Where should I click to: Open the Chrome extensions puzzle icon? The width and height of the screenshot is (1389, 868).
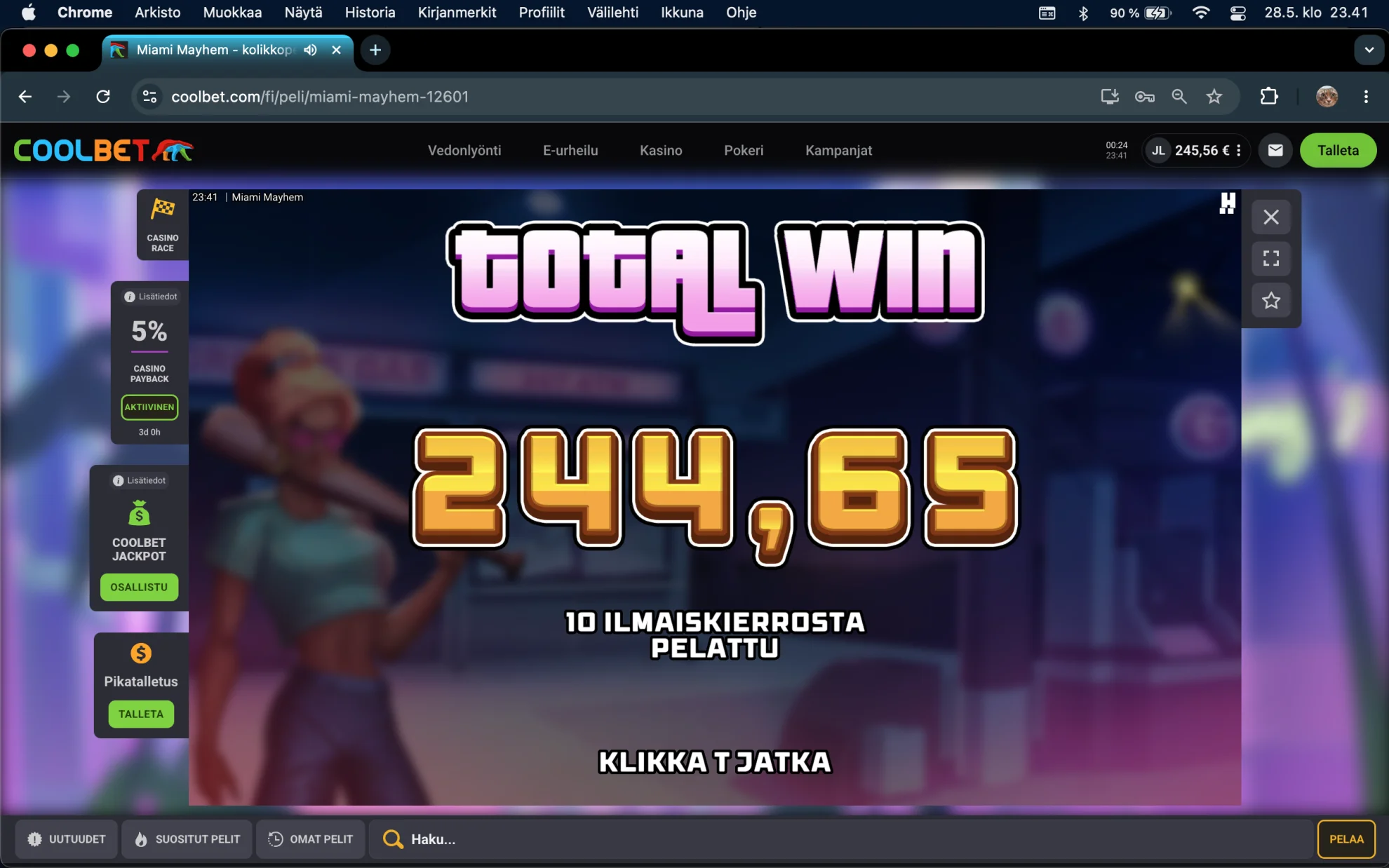[x=1269, y=97]
